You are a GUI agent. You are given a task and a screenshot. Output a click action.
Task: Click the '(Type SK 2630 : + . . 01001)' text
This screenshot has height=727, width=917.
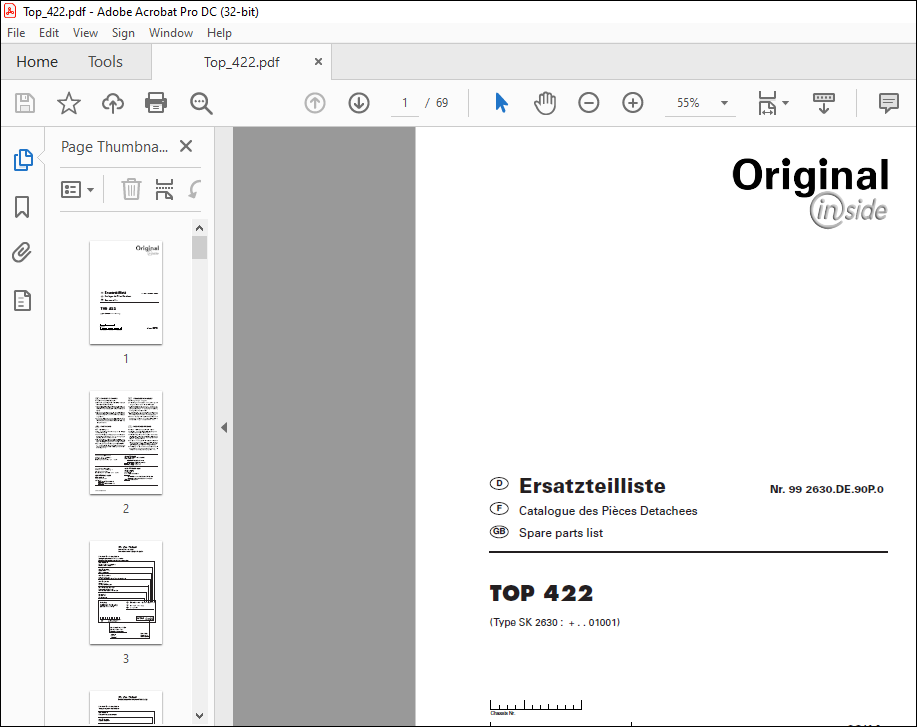tap(554, 622)
